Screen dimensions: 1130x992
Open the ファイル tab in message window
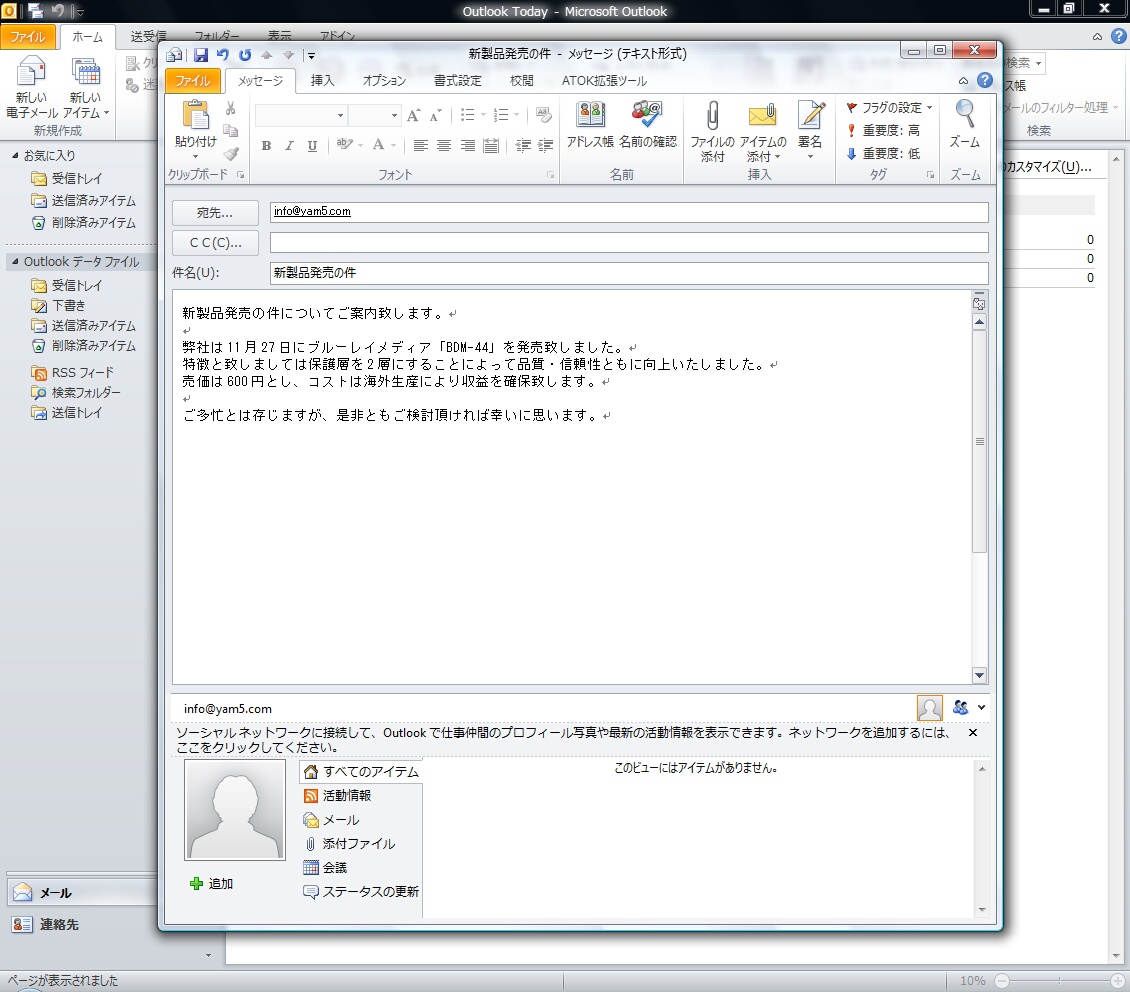[192, 81]
